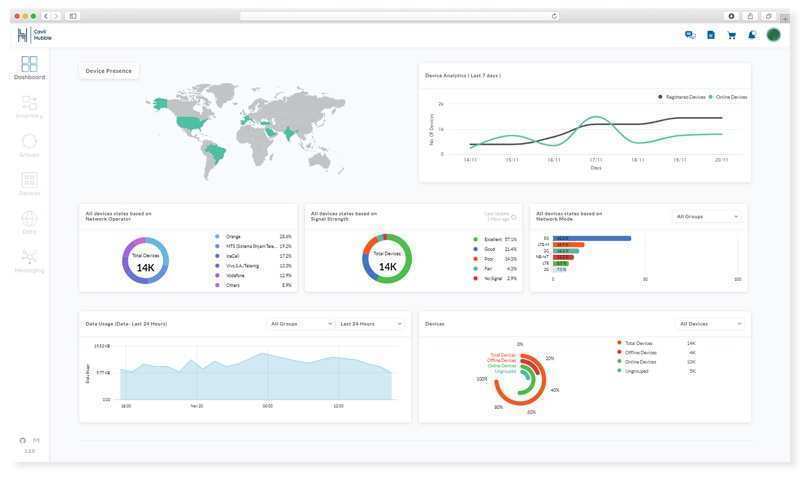Viewport: 800px width, 482px height.
Task: Open notifications bell in the header
Action: pos(752,35)
